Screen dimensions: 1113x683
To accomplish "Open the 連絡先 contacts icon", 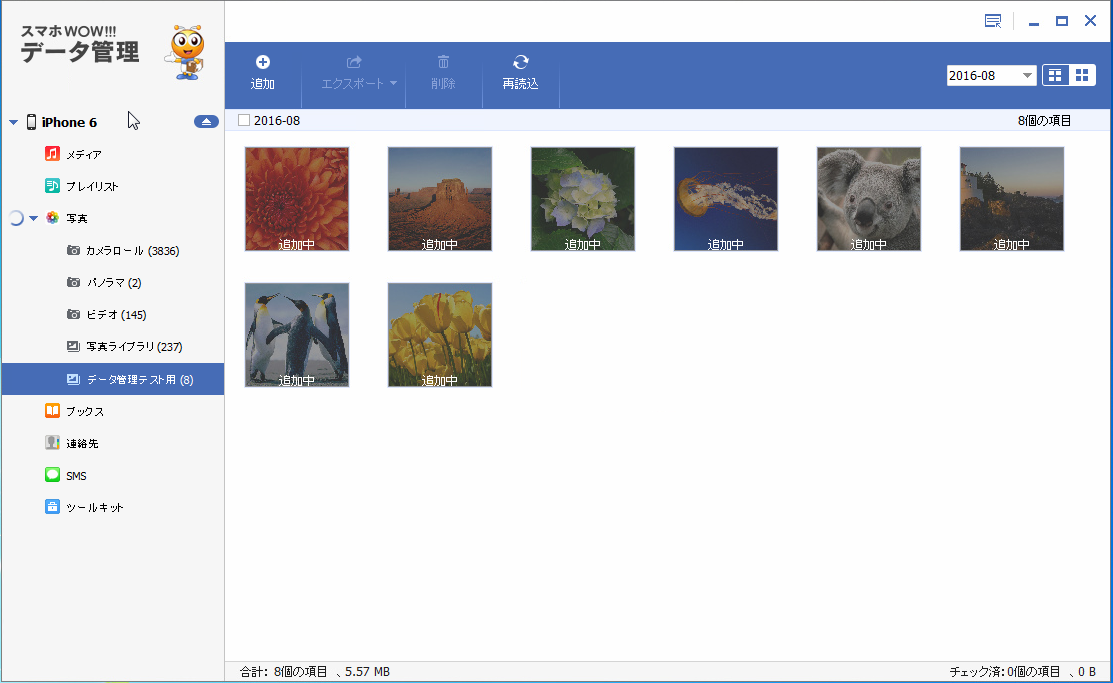I will click(x=53, y=442).
